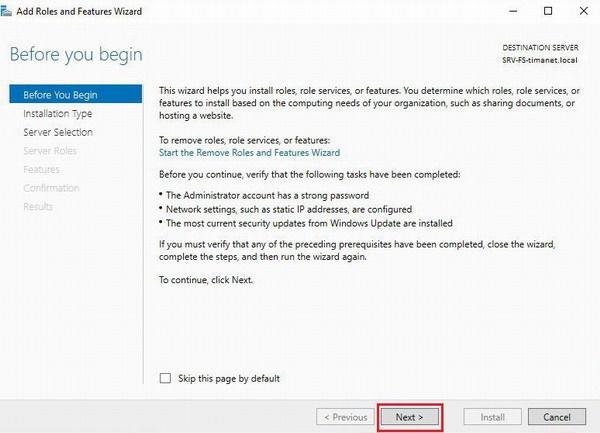Click the Administrator account strong password line
The height and width of the screenshot is (433, 600).
(267, 195)
